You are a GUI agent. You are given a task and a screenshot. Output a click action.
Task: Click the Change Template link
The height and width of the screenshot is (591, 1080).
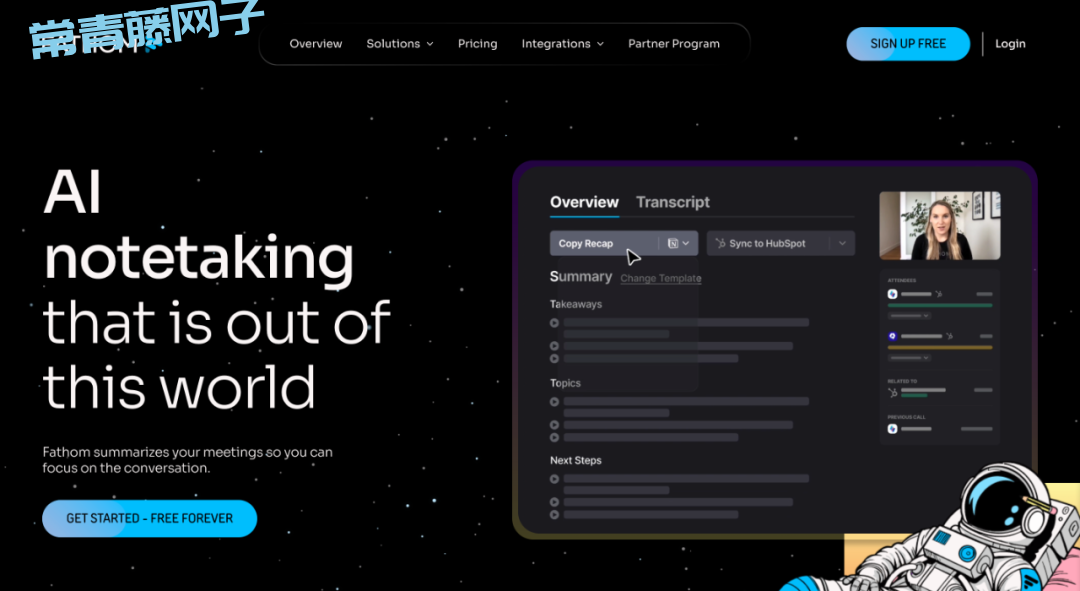(x=660, y=278)
